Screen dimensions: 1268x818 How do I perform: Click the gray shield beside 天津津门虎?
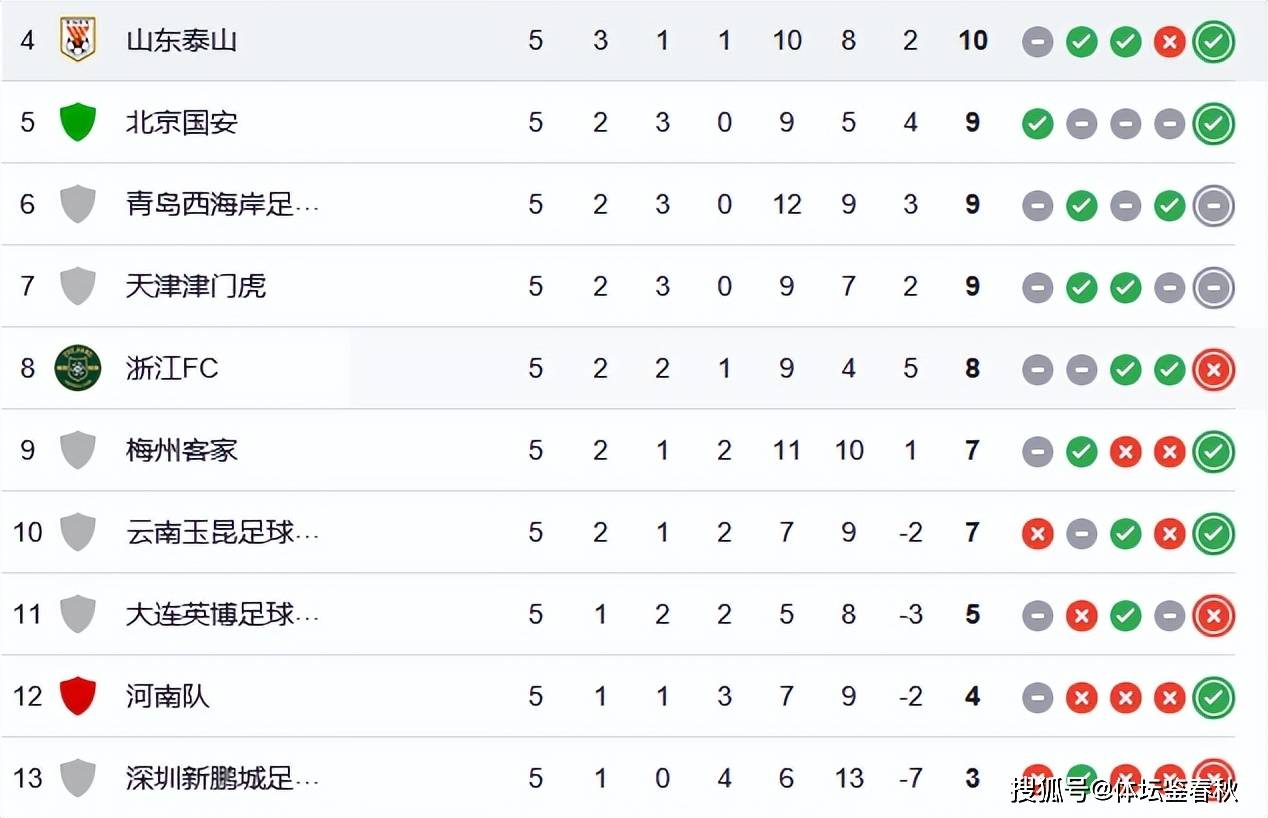pyautogui.click(x=77, y=286)
